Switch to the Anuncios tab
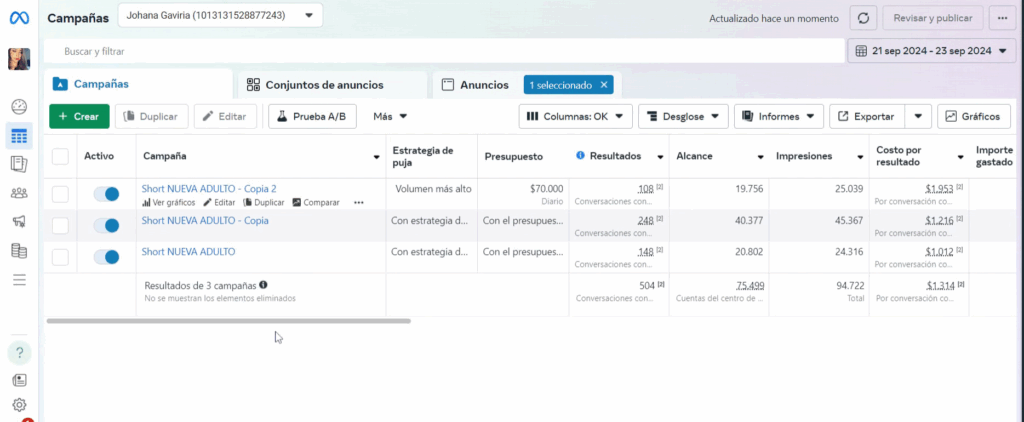Image resolution: width=1024 pixels, height=422 pixels. click(x=483, y=85)
